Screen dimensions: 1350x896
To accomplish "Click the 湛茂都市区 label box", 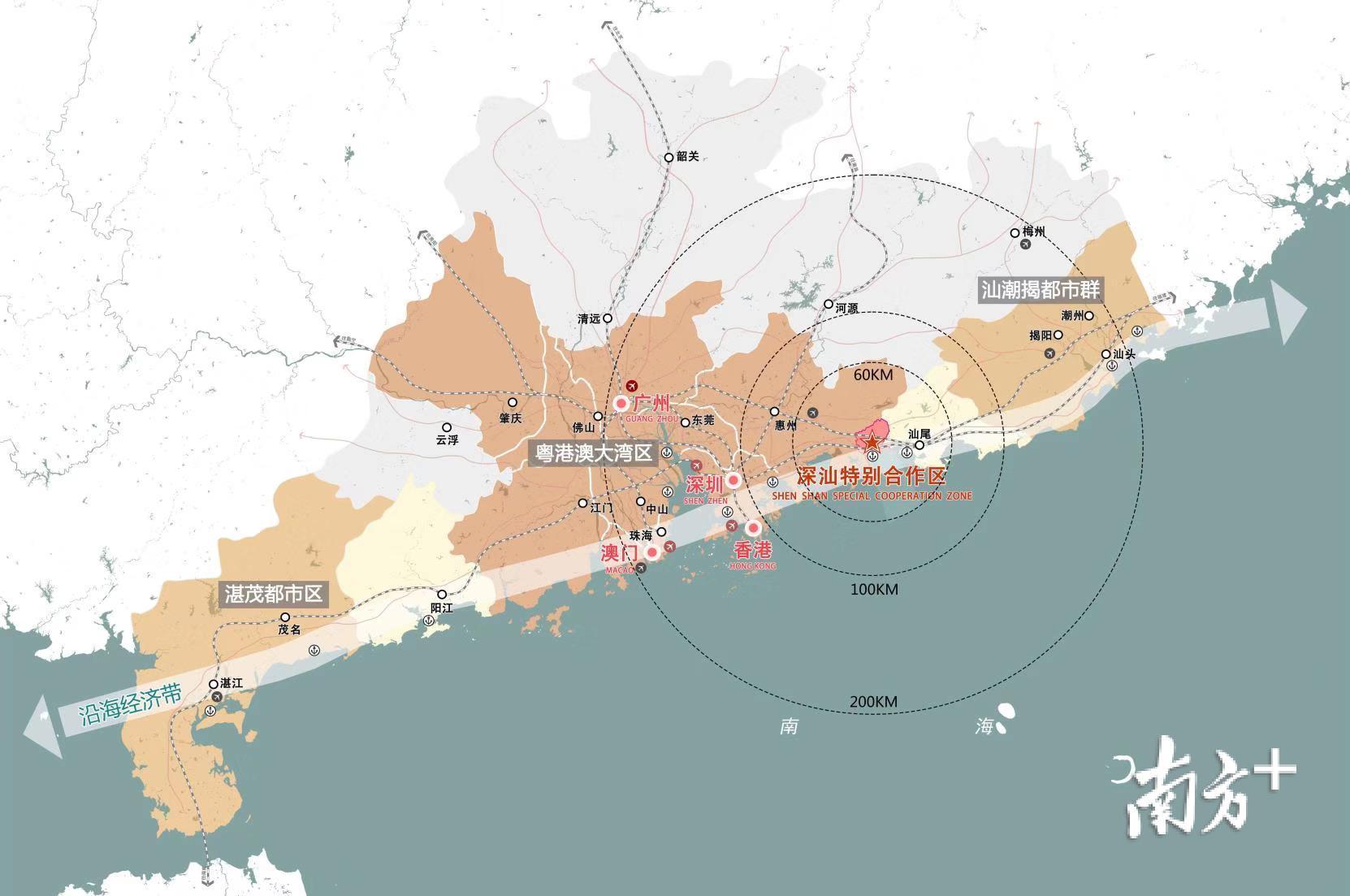I will pos(274,593).
